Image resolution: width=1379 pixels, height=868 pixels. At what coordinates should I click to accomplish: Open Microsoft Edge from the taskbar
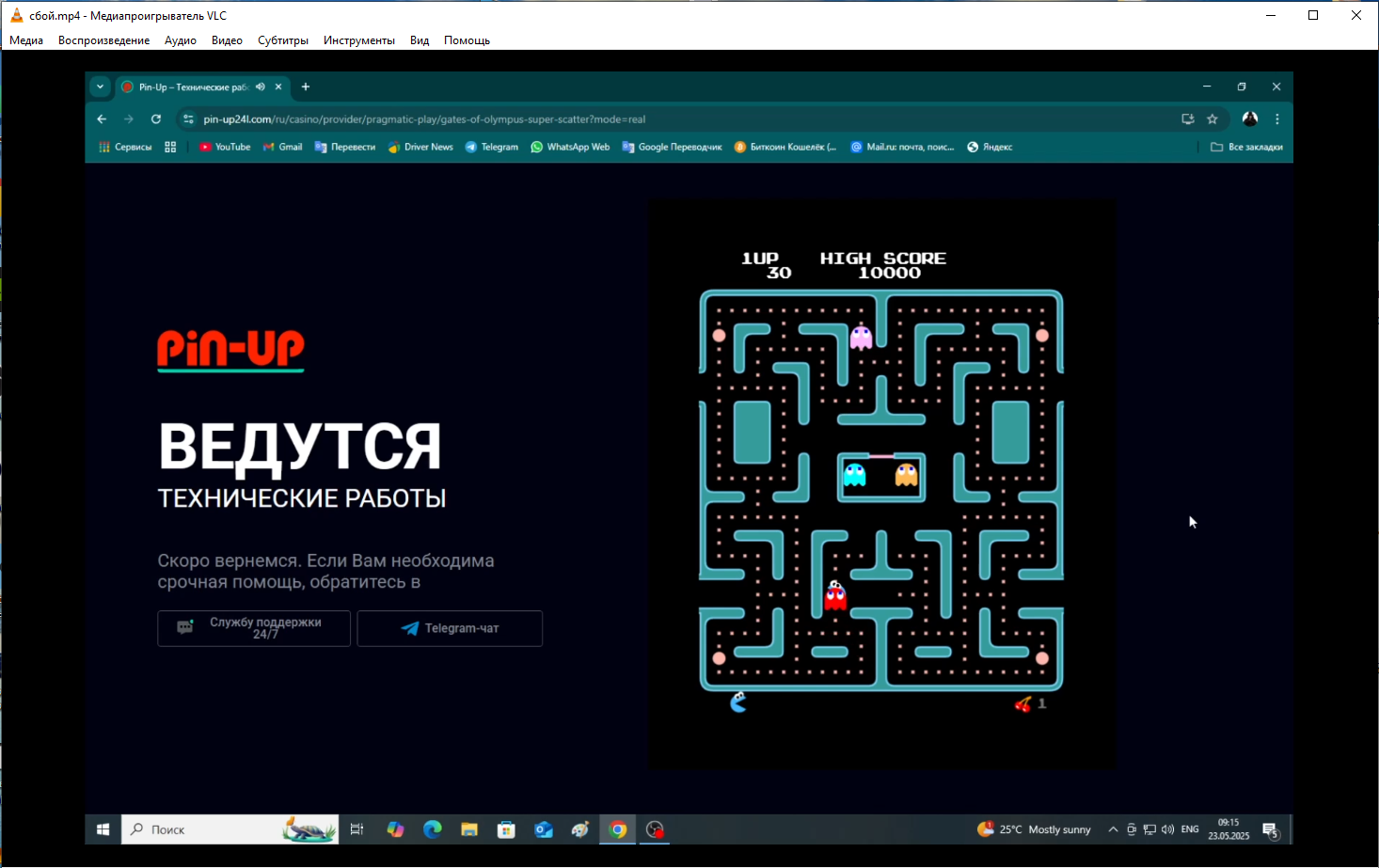433,829
